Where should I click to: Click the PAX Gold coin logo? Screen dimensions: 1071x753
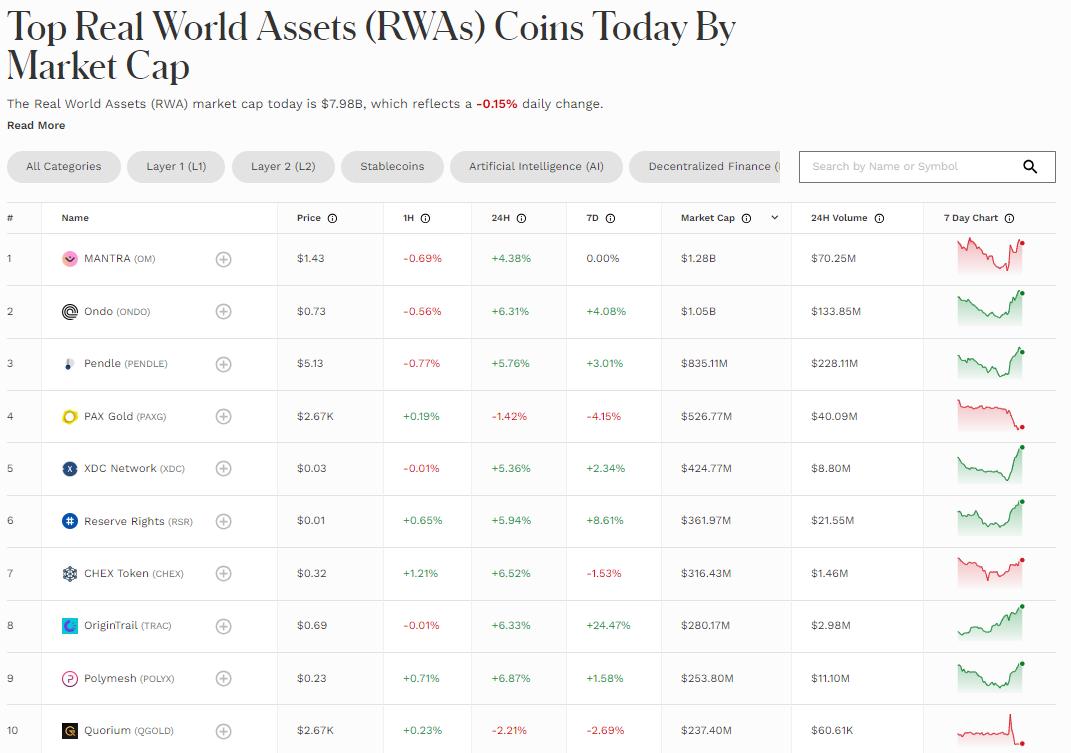coord(70,417)
